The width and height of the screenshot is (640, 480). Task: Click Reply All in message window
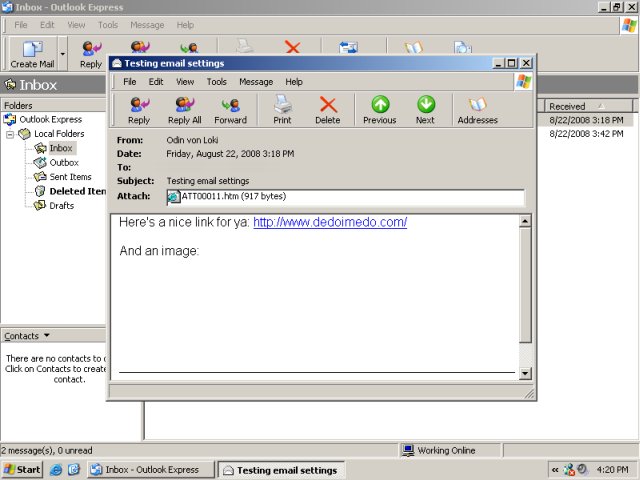coord(185,110)
